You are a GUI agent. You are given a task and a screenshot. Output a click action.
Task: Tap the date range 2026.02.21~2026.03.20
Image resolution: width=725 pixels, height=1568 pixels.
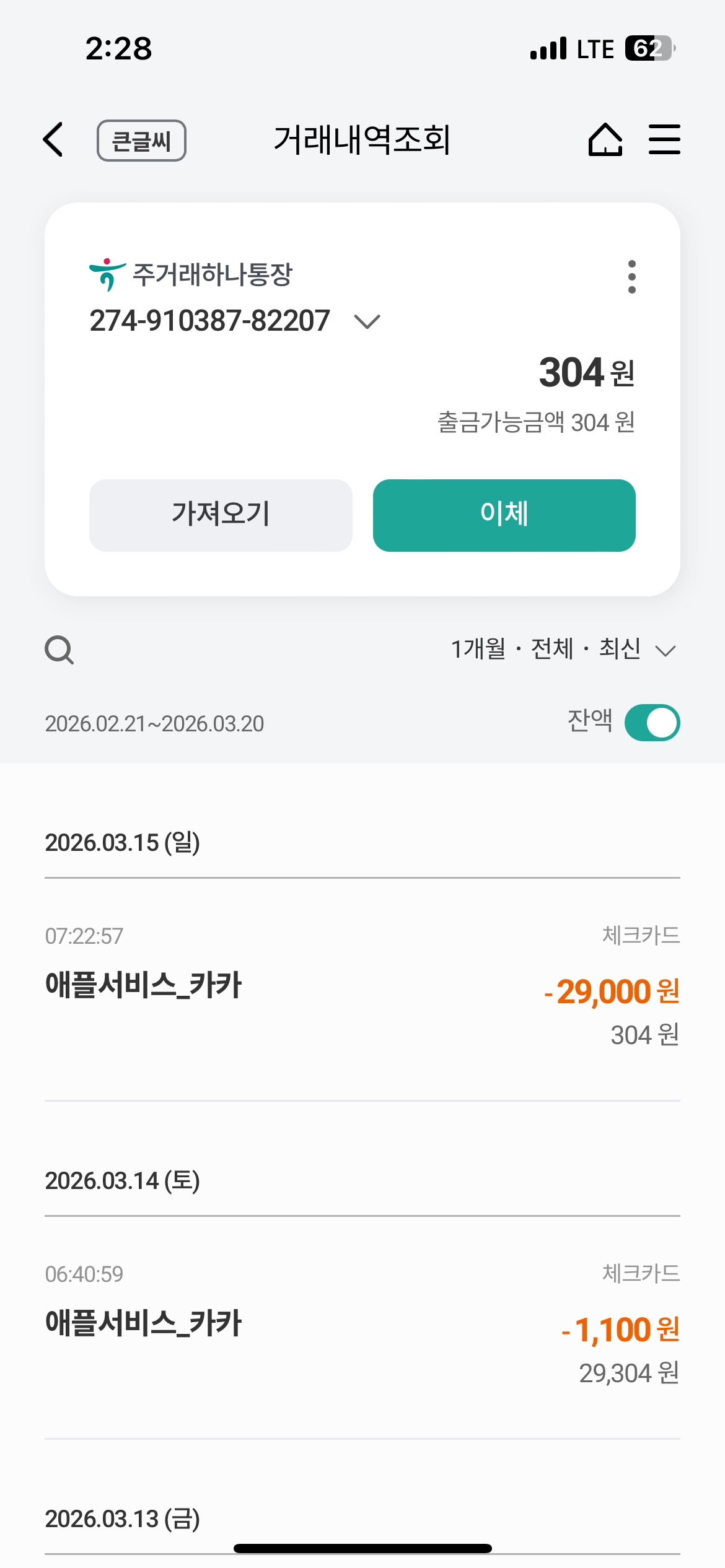pyautogui.click(x=154, y=724)
